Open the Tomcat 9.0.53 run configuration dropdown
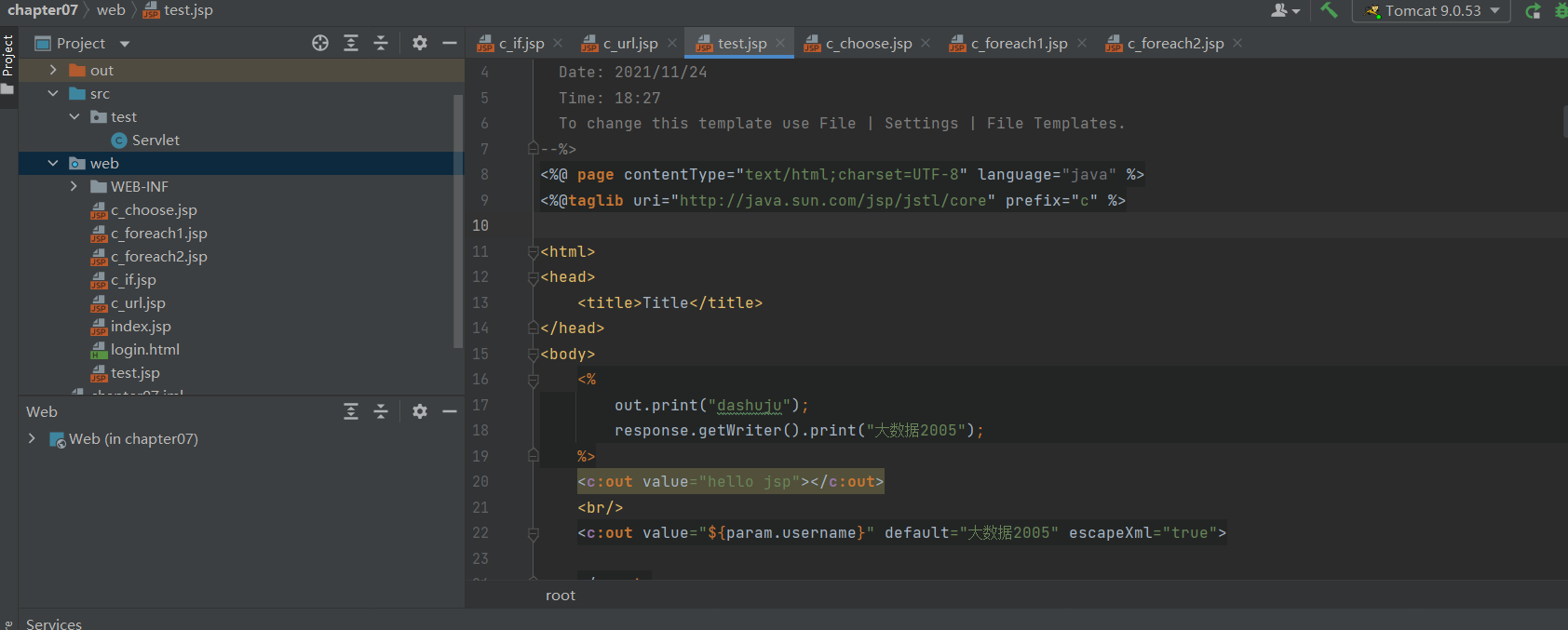The image size is (1568, 630). 1432,11
